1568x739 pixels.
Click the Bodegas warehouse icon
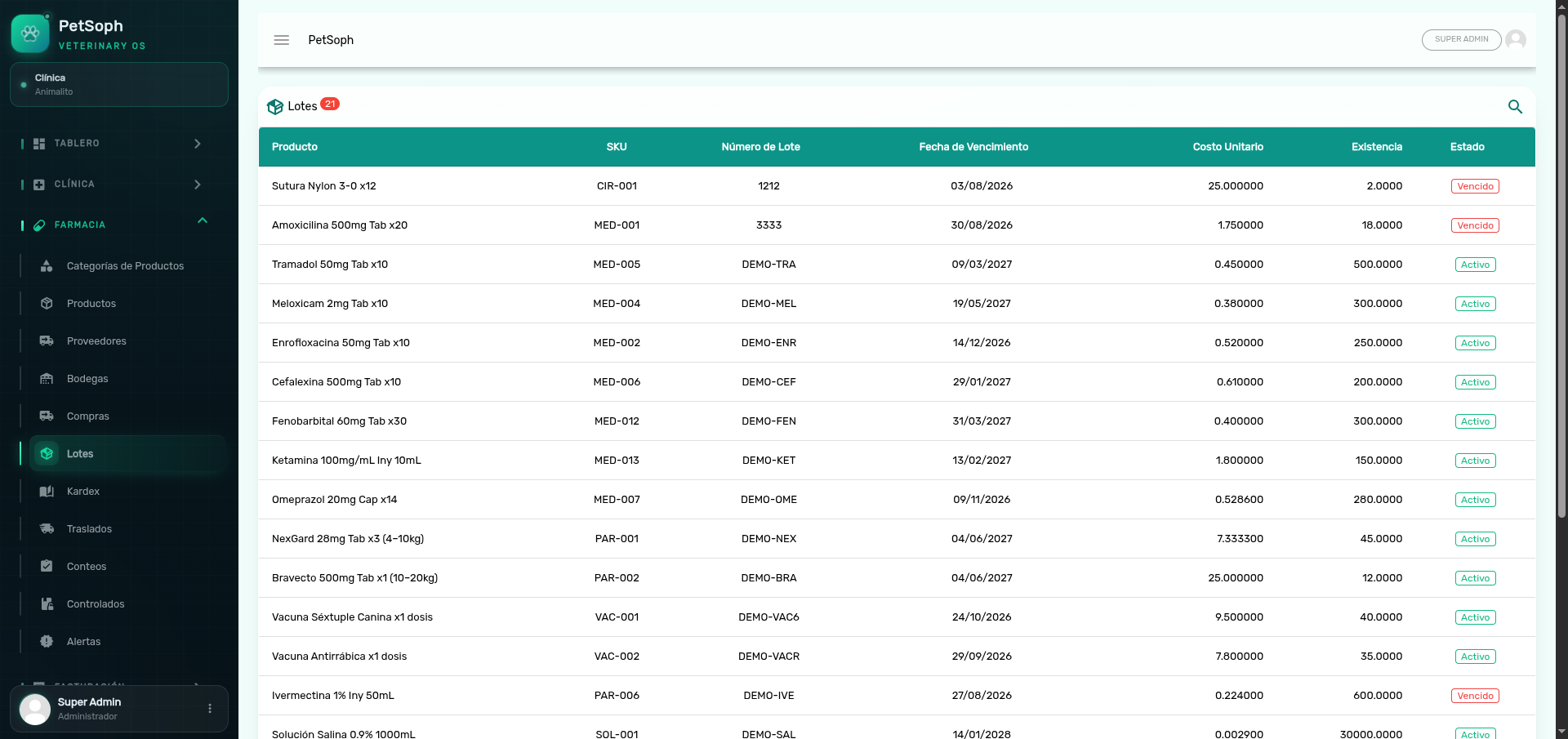pos(47,378)
